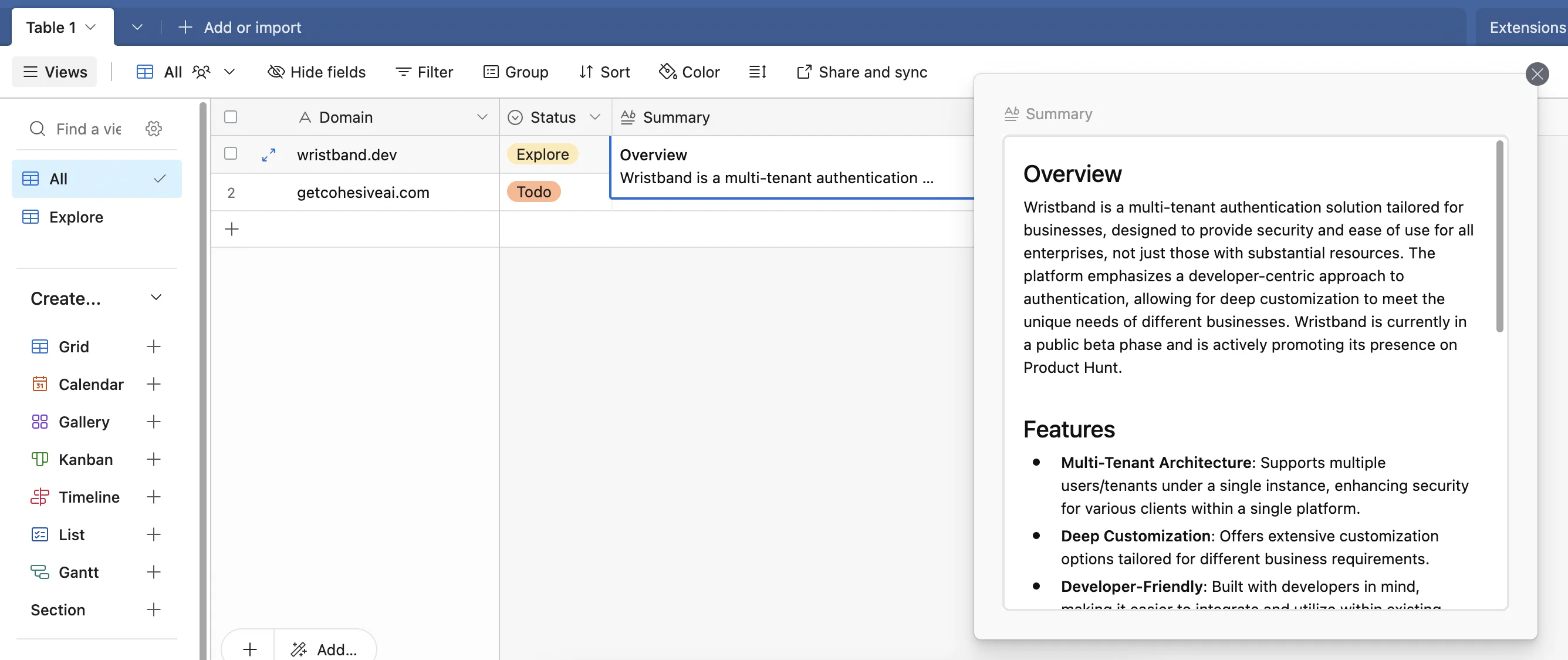
Task: Switch to the Explore view
Action: click(x=76, y=217)
